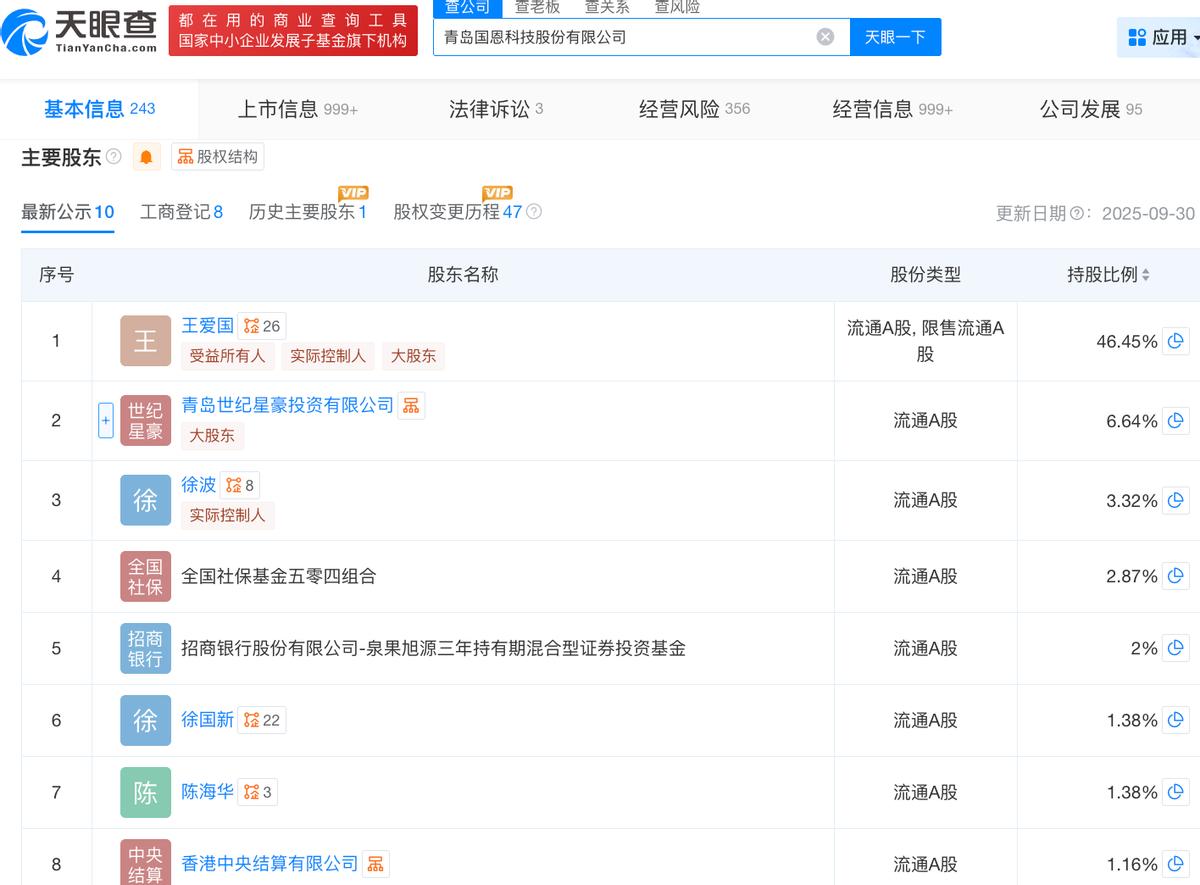Open the 股权结构 chart button
Viewport: 1200px width, 885px height.
(x=217, y=157)
